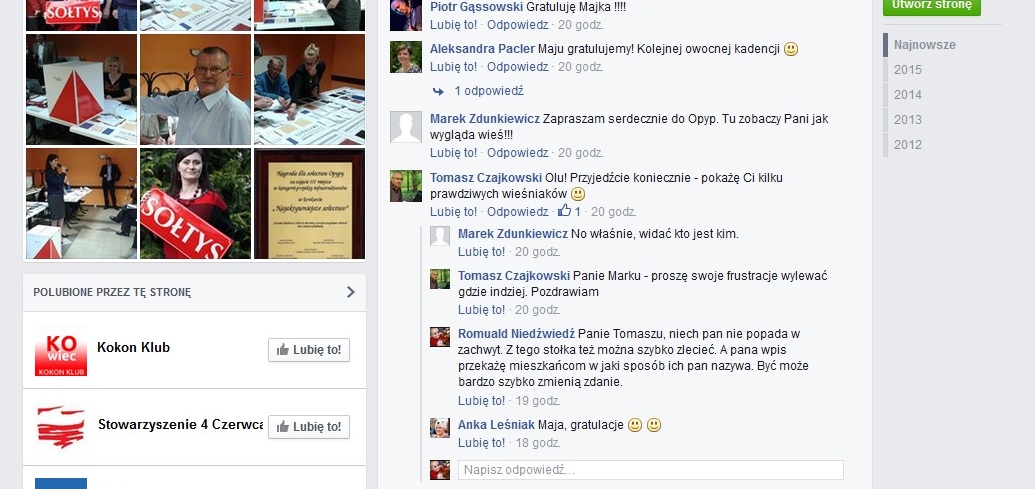The width and height of the screenshot is (1035, 489).
Task: Like the Stowarzyszenie 4 Czerwca page
Action: [309, 427]
